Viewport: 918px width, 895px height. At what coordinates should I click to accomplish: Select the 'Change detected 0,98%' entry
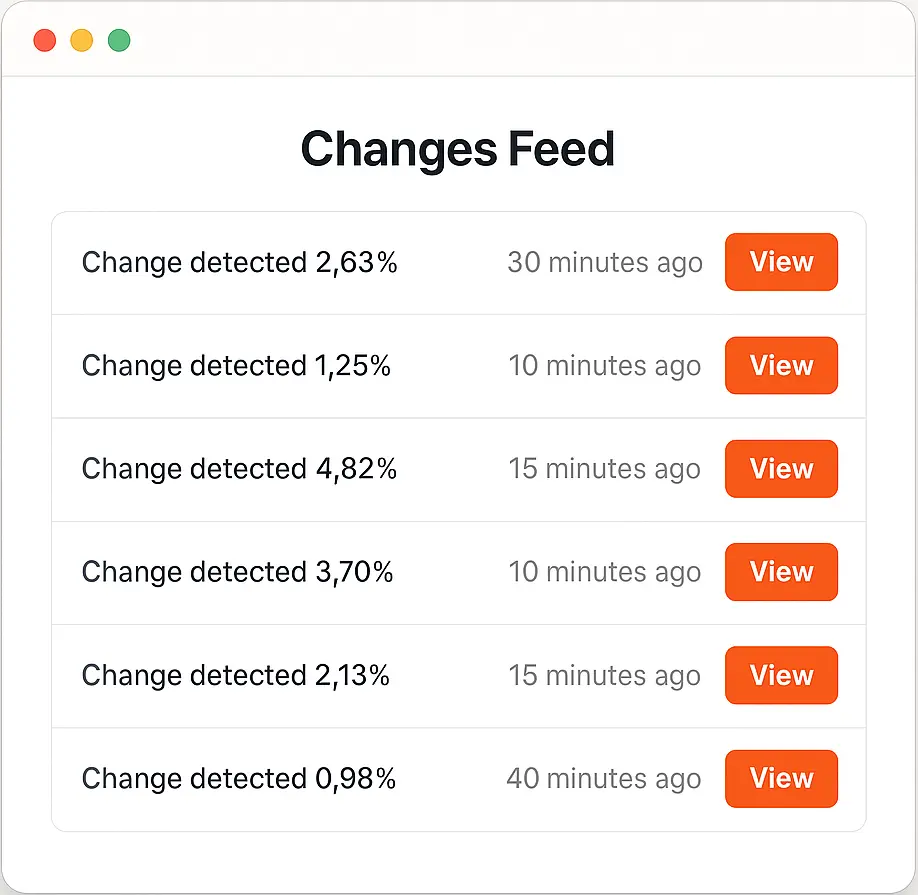tap(238, 778)
